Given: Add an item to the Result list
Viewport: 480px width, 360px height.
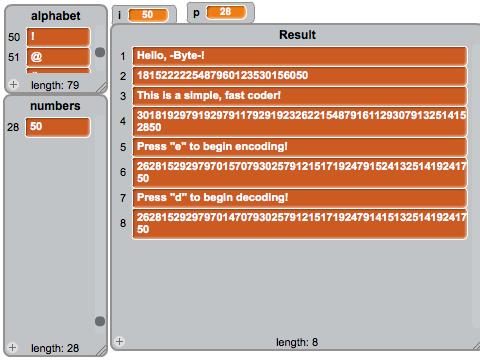Looking at the screenshot, I should [119, 341].
